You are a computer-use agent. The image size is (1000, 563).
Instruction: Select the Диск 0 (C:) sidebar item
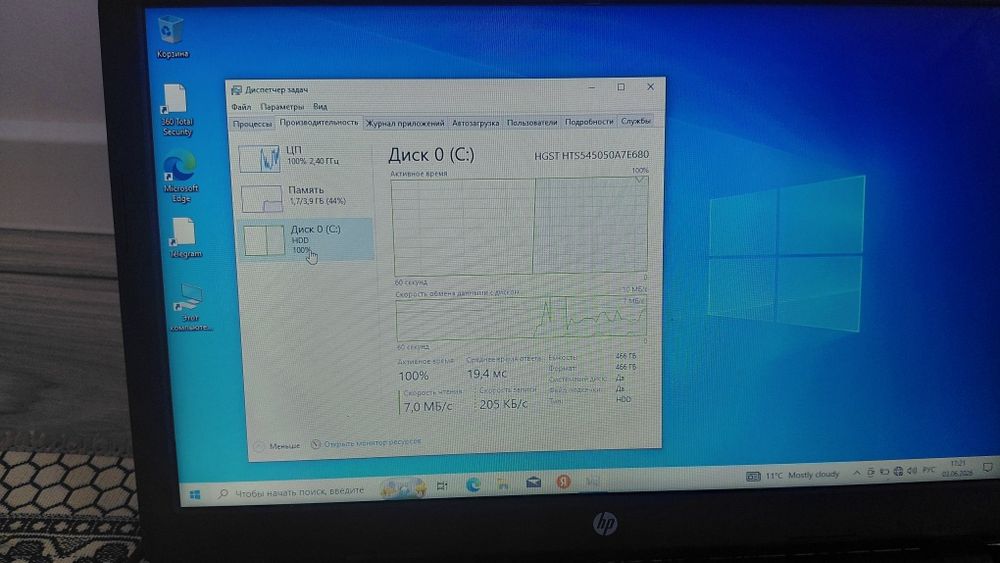306,240
